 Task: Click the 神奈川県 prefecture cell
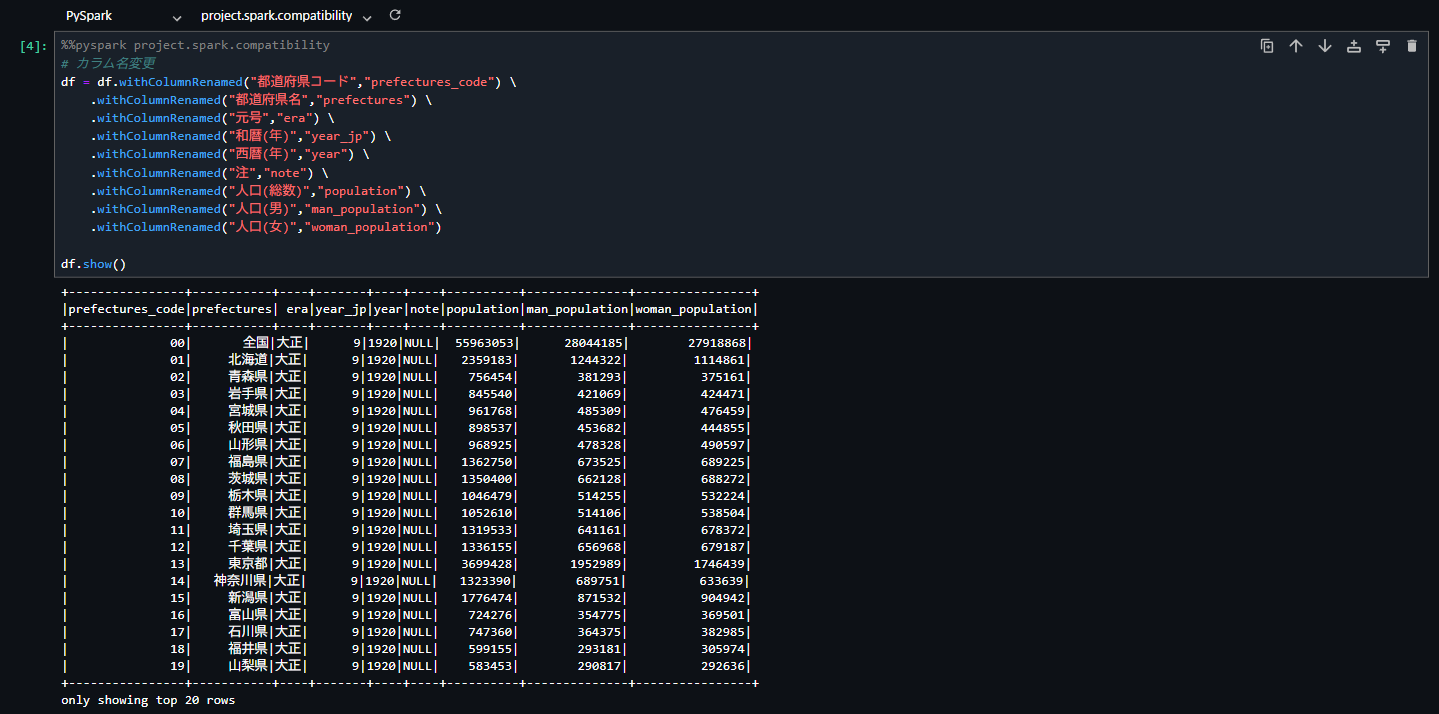point(241,581)
